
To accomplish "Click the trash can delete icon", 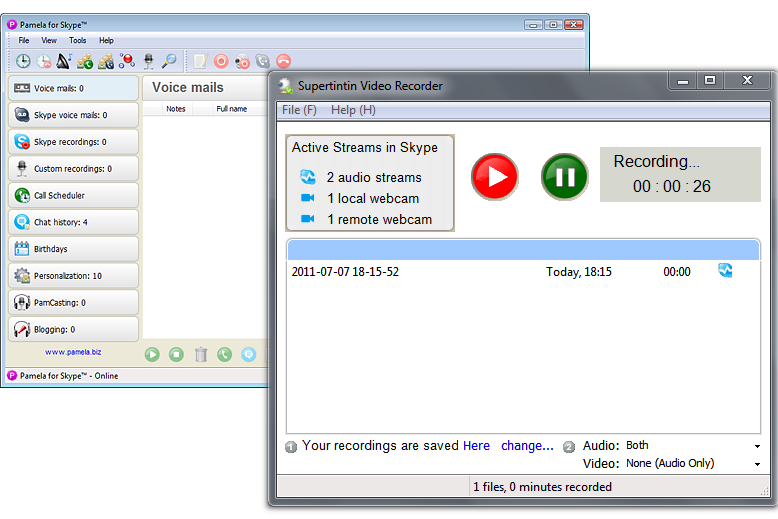I will click(200, 354).
